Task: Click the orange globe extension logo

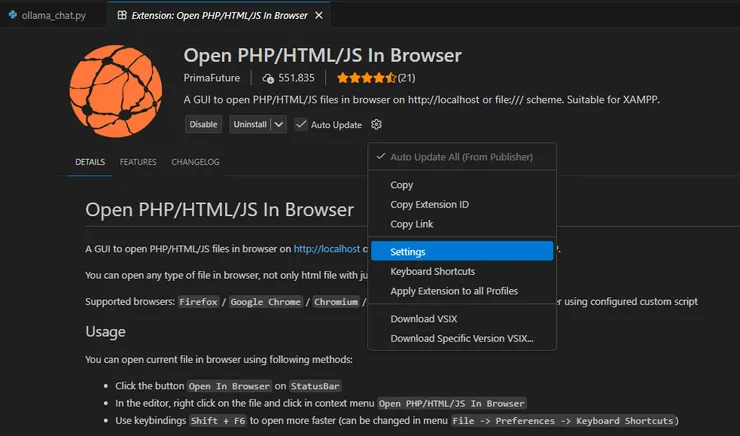Action: [116, 91]
